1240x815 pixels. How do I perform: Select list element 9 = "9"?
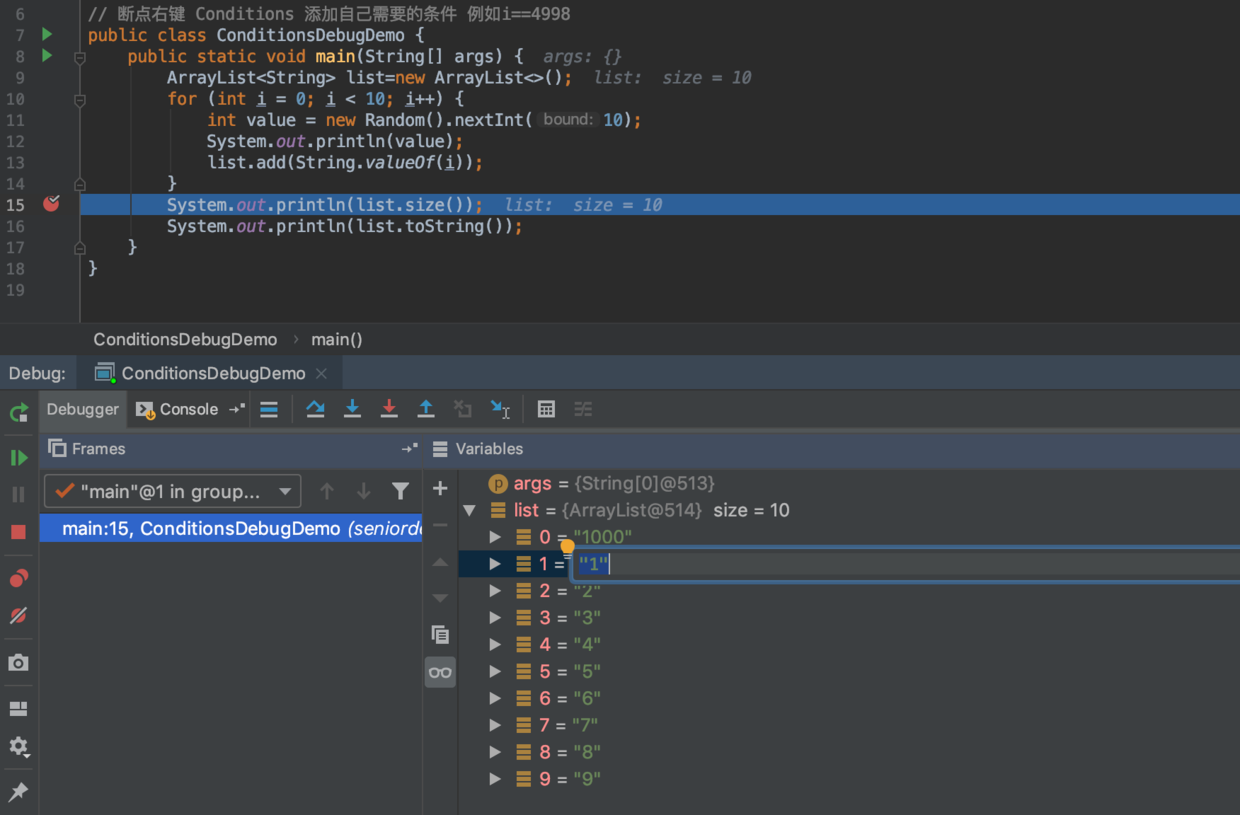(849, 779)
